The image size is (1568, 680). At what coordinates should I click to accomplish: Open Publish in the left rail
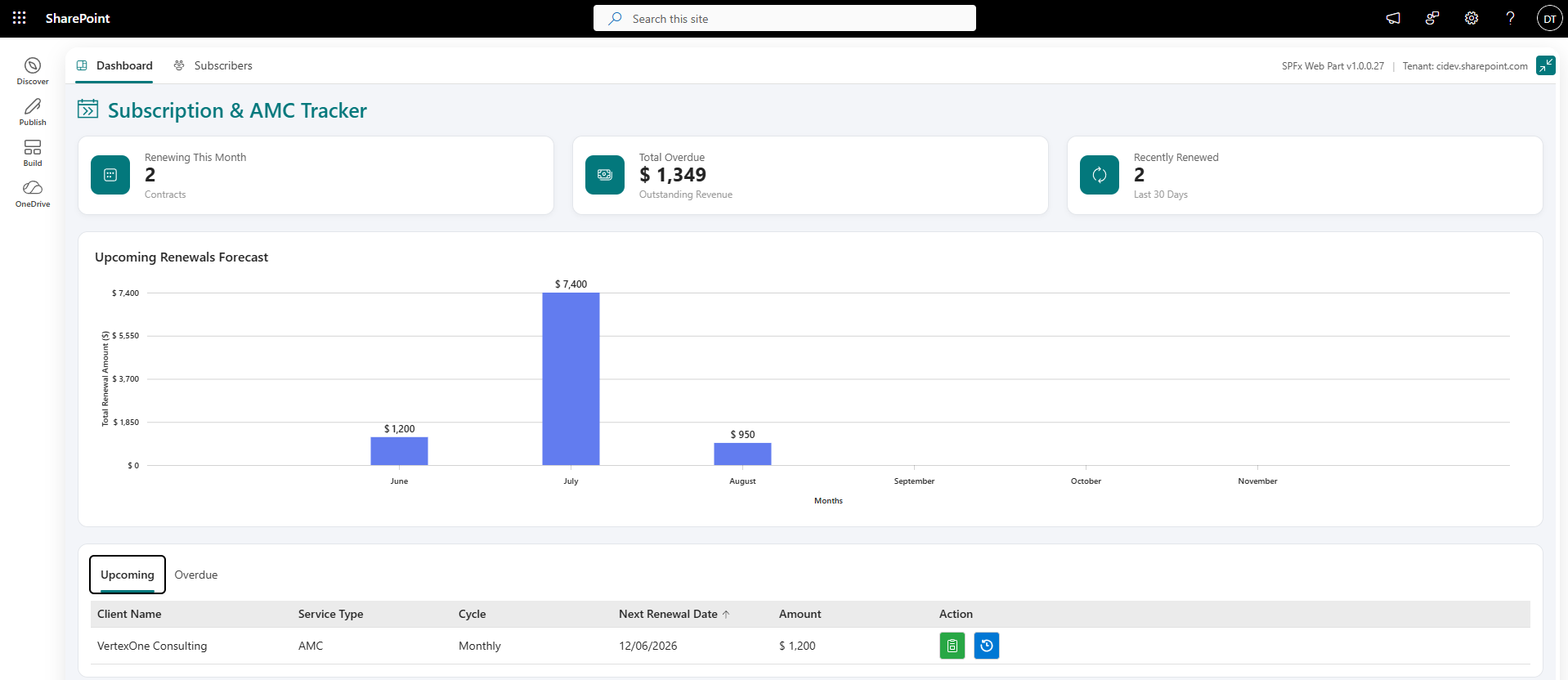click(33, 112)
